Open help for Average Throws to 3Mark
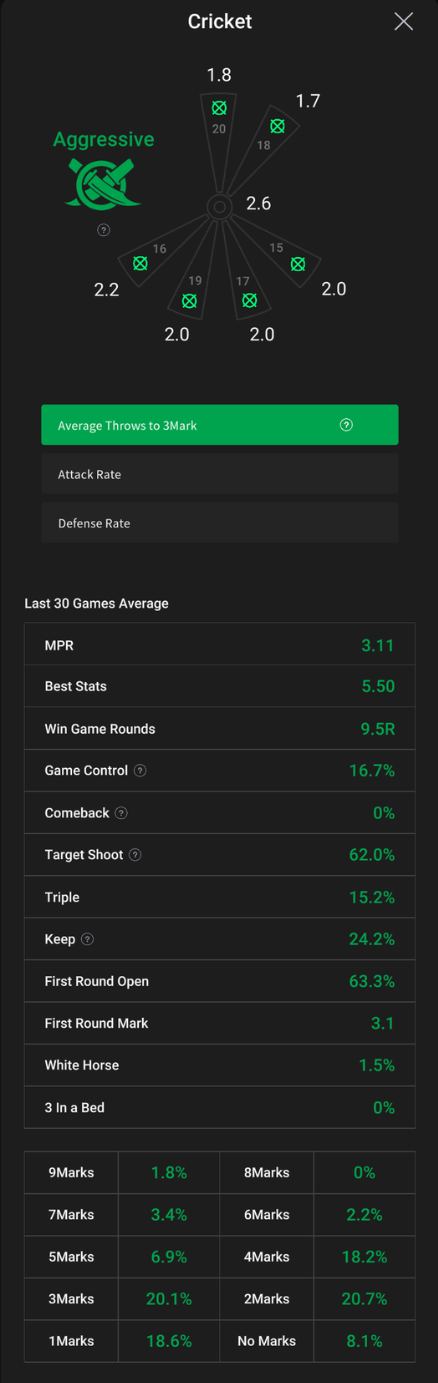Viewport: 438px width, 1383px height. [x=346, y=425]
